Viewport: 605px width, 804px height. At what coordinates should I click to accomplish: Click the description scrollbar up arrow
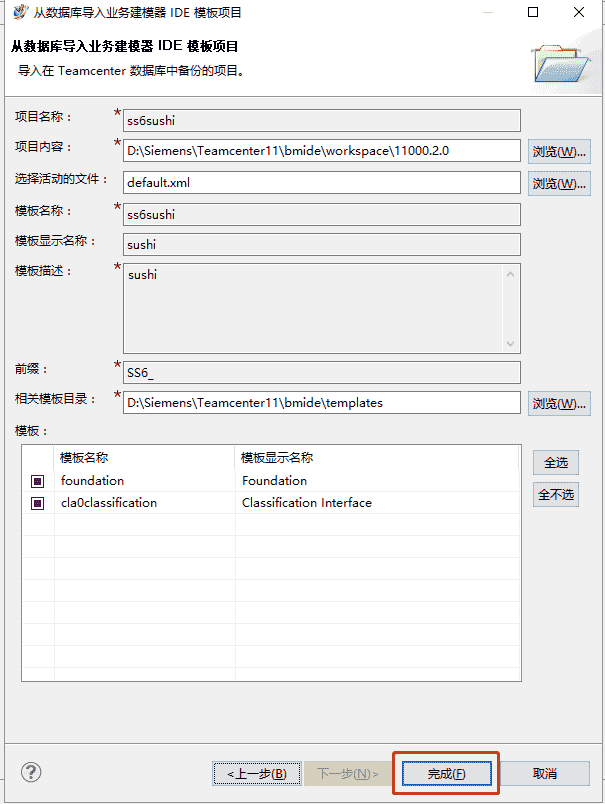[x=510, y=274]
